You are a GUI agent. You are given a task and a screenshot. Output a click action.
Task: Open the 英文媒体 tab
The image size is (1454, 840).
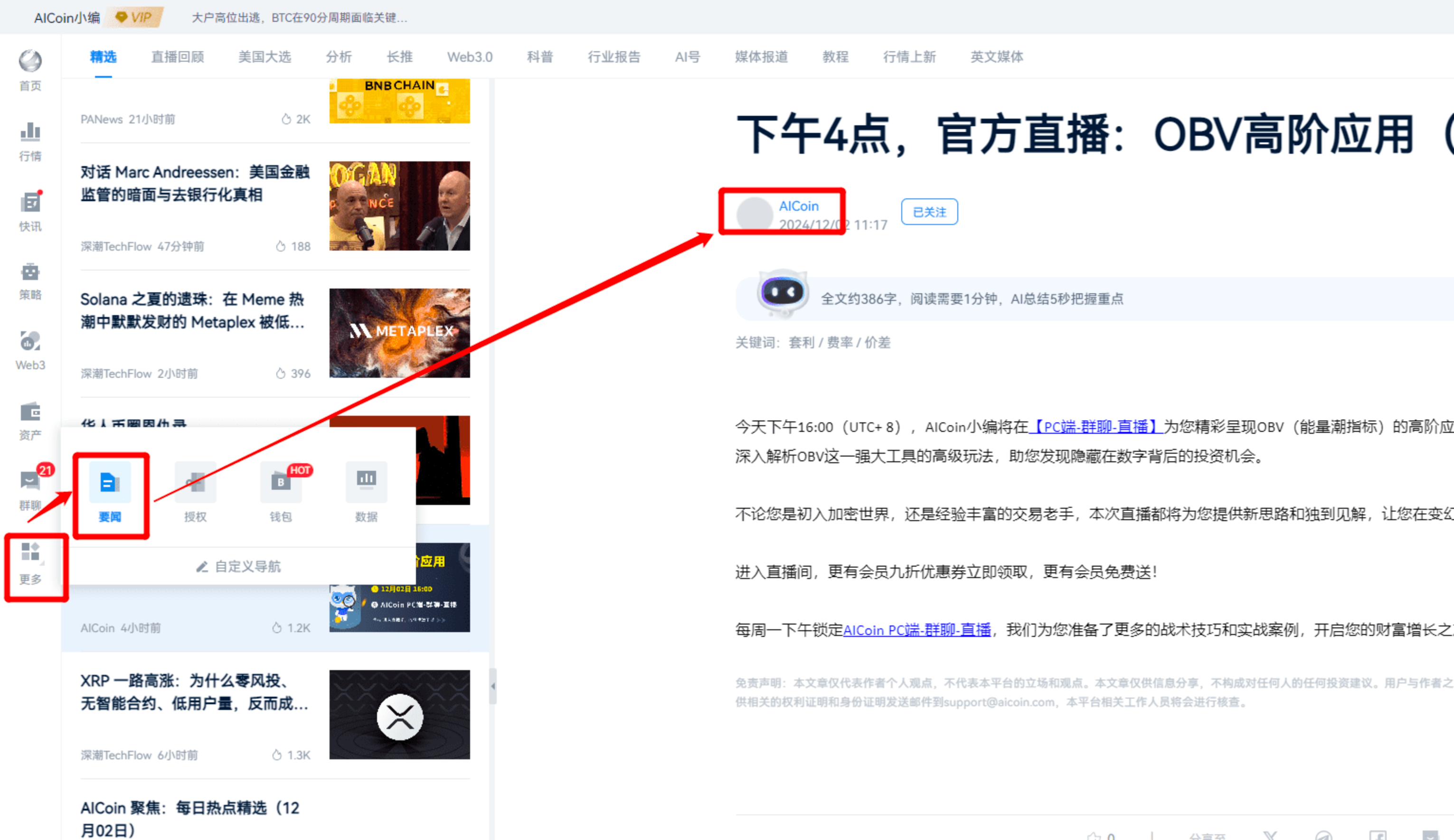pyautogui.click(x=997, y=57)
